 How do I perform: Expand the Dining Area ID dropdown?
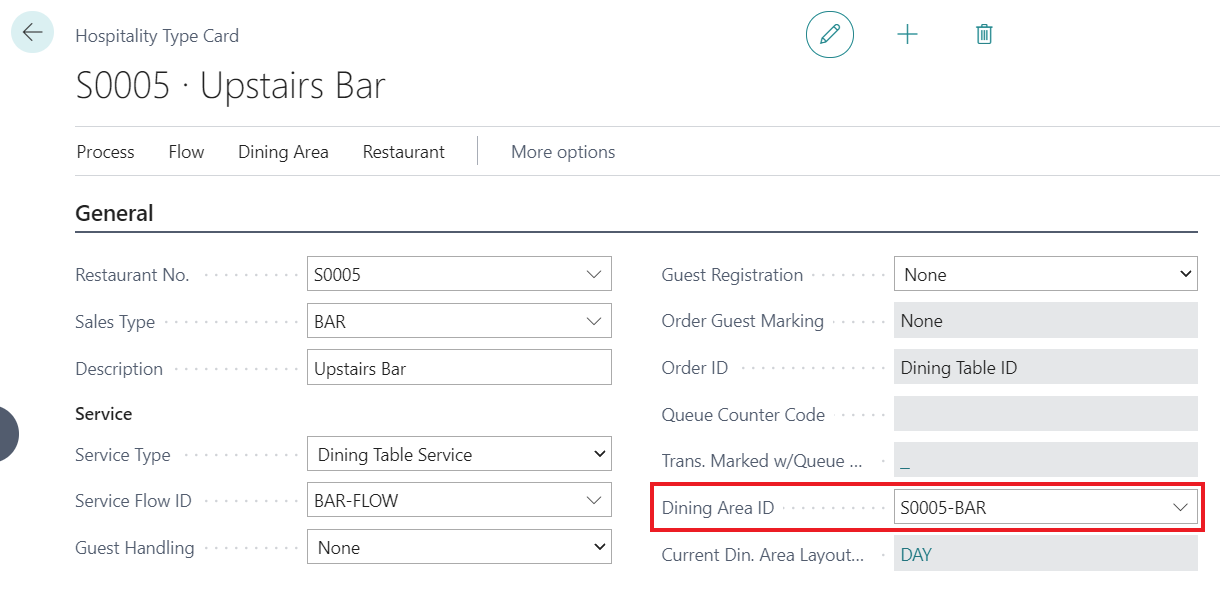tap(1180, 508)
